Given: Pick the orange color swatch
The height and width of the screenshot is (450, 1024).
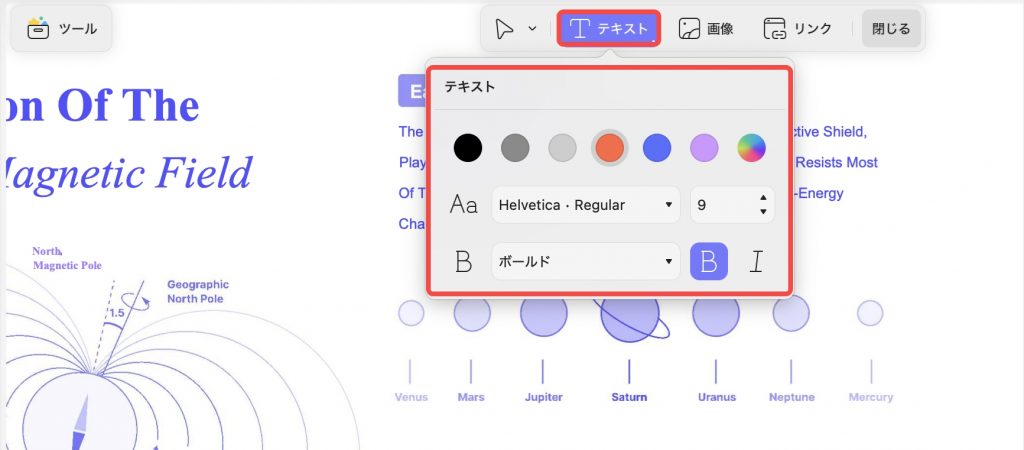Looking at the screenshot, I should click(609, 148).
